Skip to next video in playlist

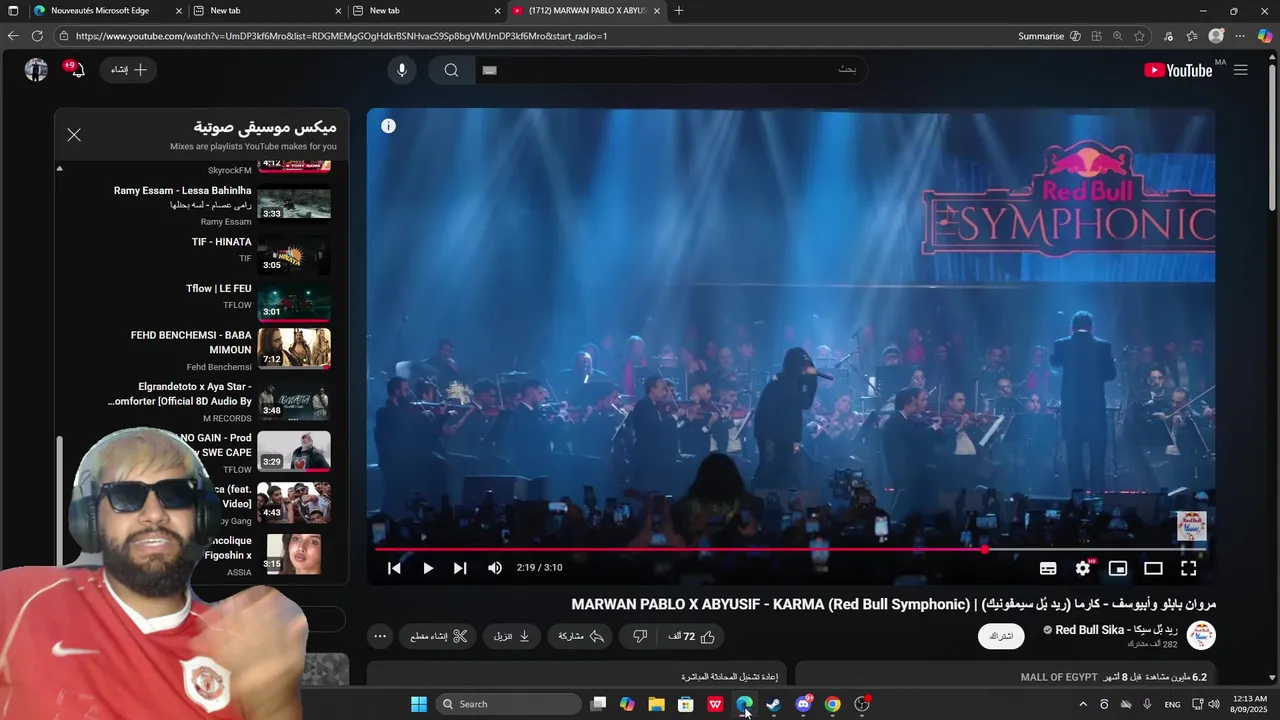pyautogui.click(x=460, y=568)
